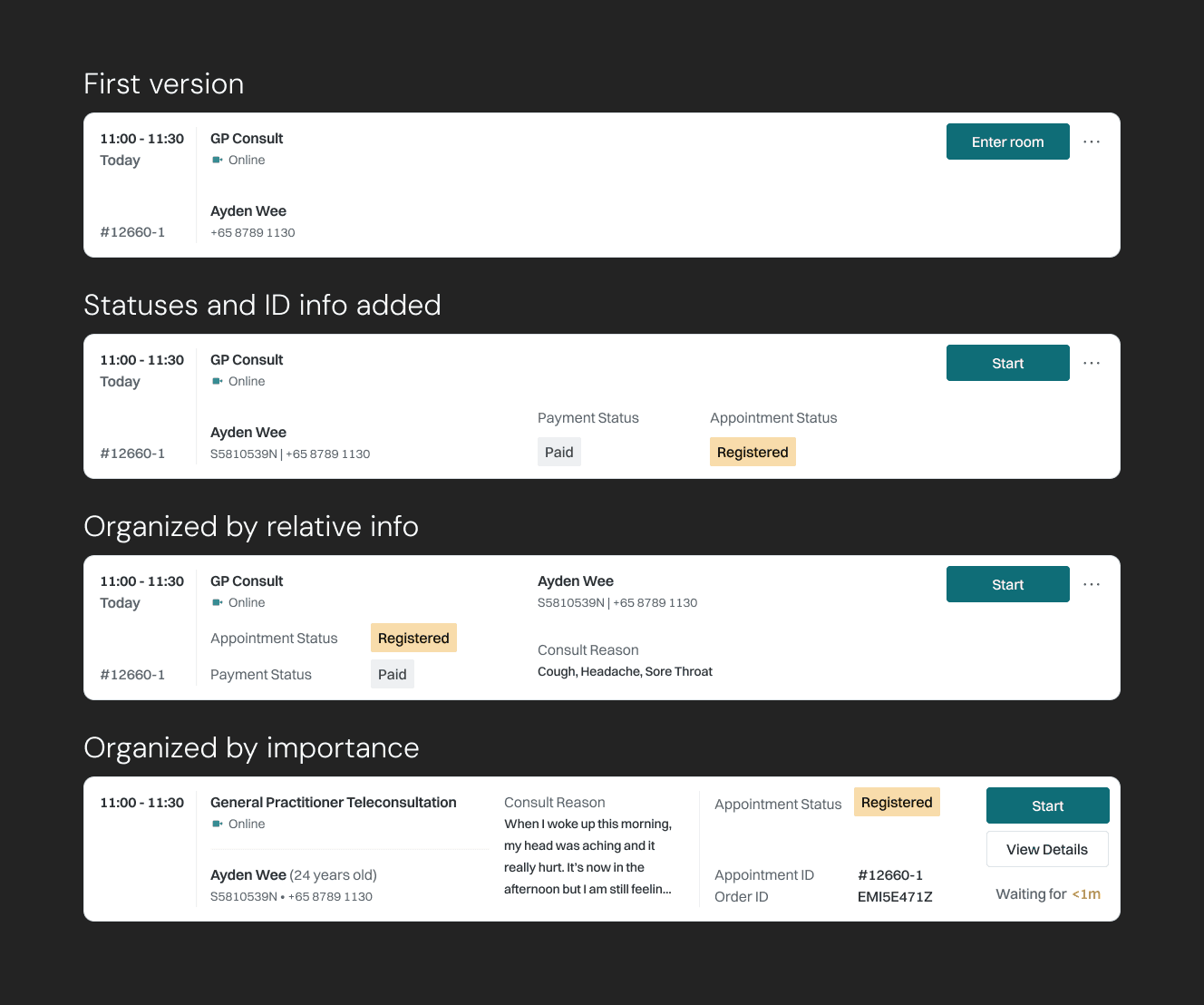This screenshot has width=1204, height=1005.
Task: Select the Registered badge on importance card
Action: 896,802
